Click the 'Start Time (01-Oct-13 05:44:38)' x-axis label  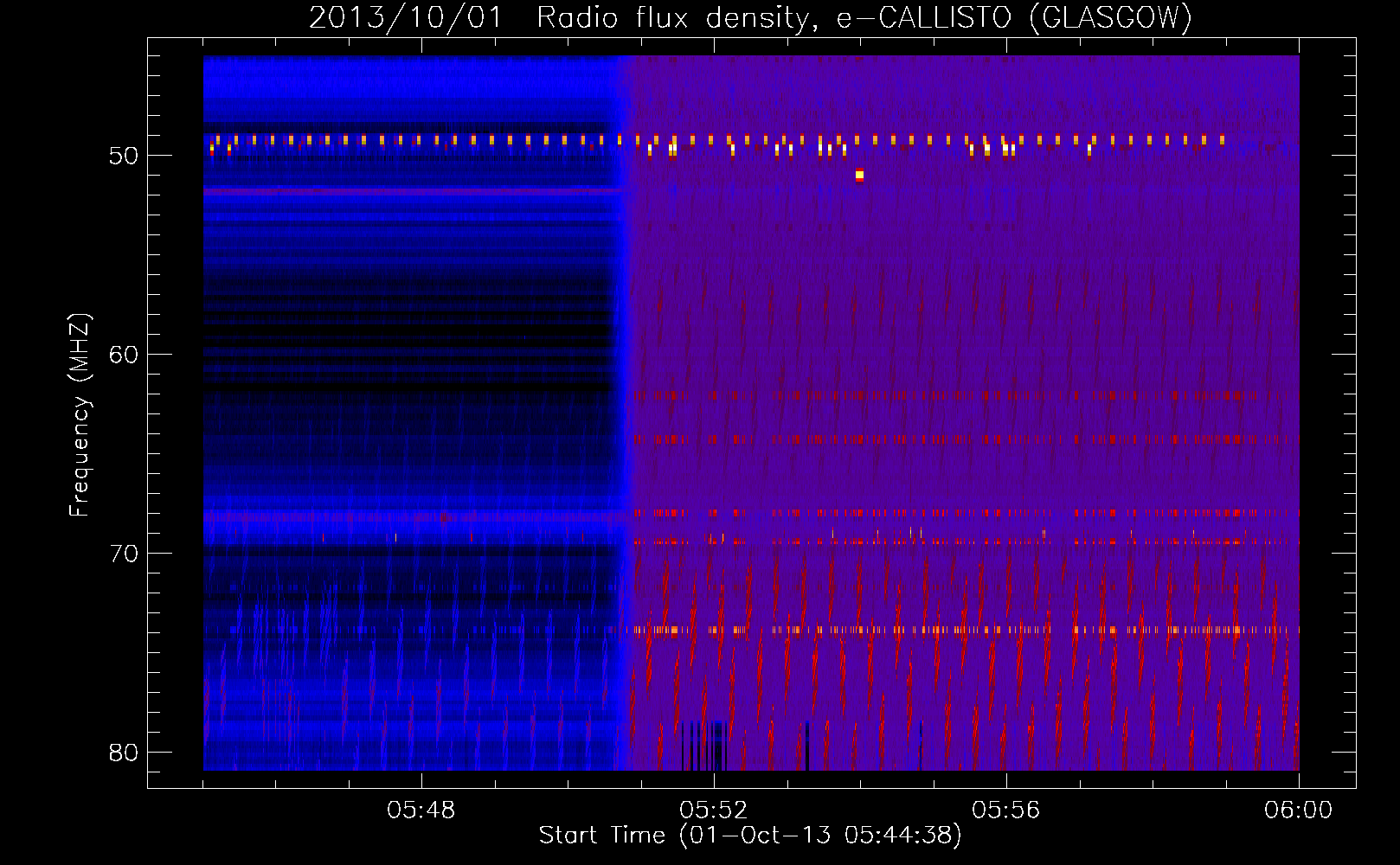(x=750, y=836)
